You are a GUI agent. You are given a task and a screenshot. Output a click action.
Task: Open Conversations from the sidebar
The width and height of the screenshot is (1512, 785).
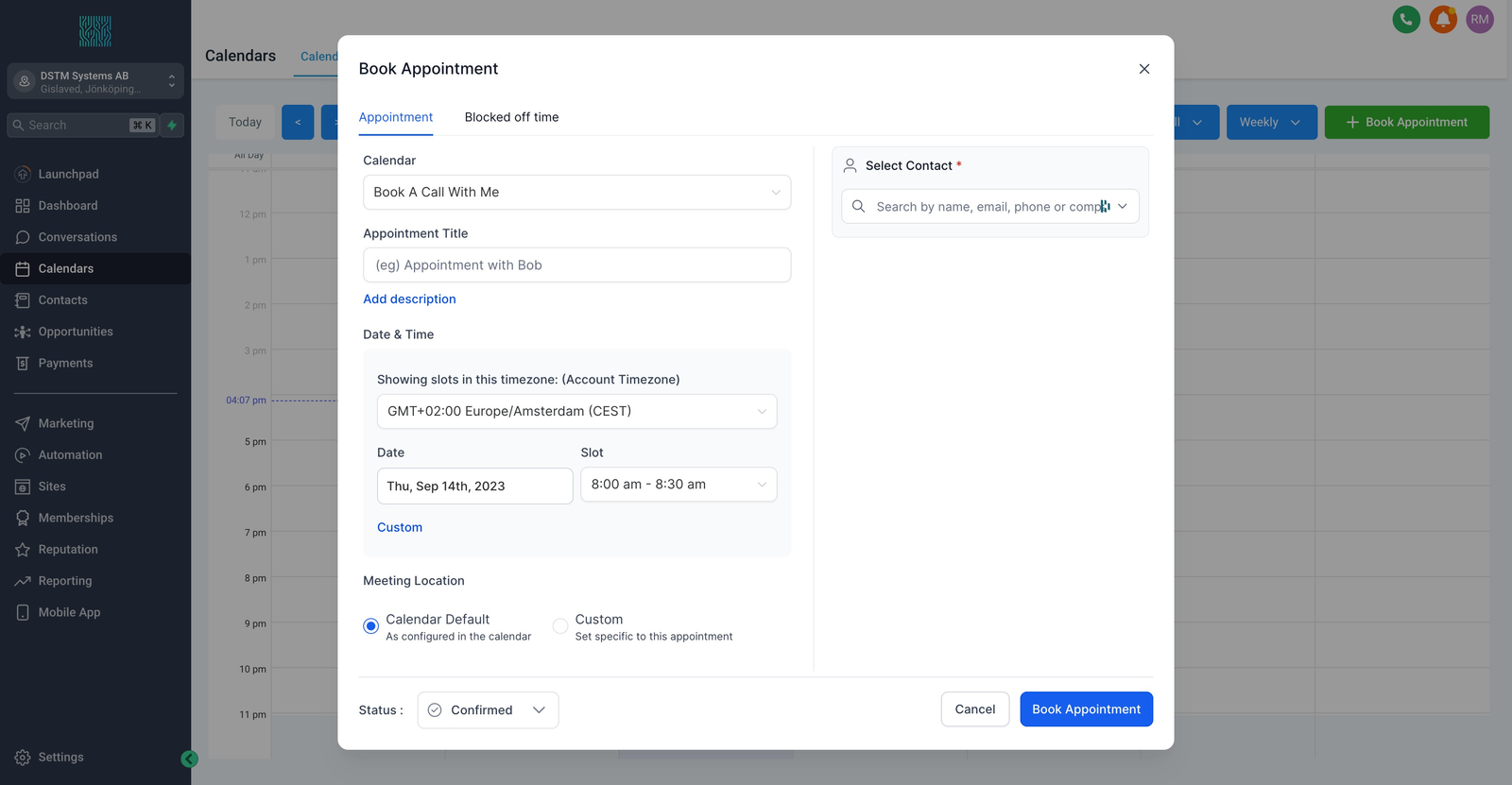pos(77,237)
